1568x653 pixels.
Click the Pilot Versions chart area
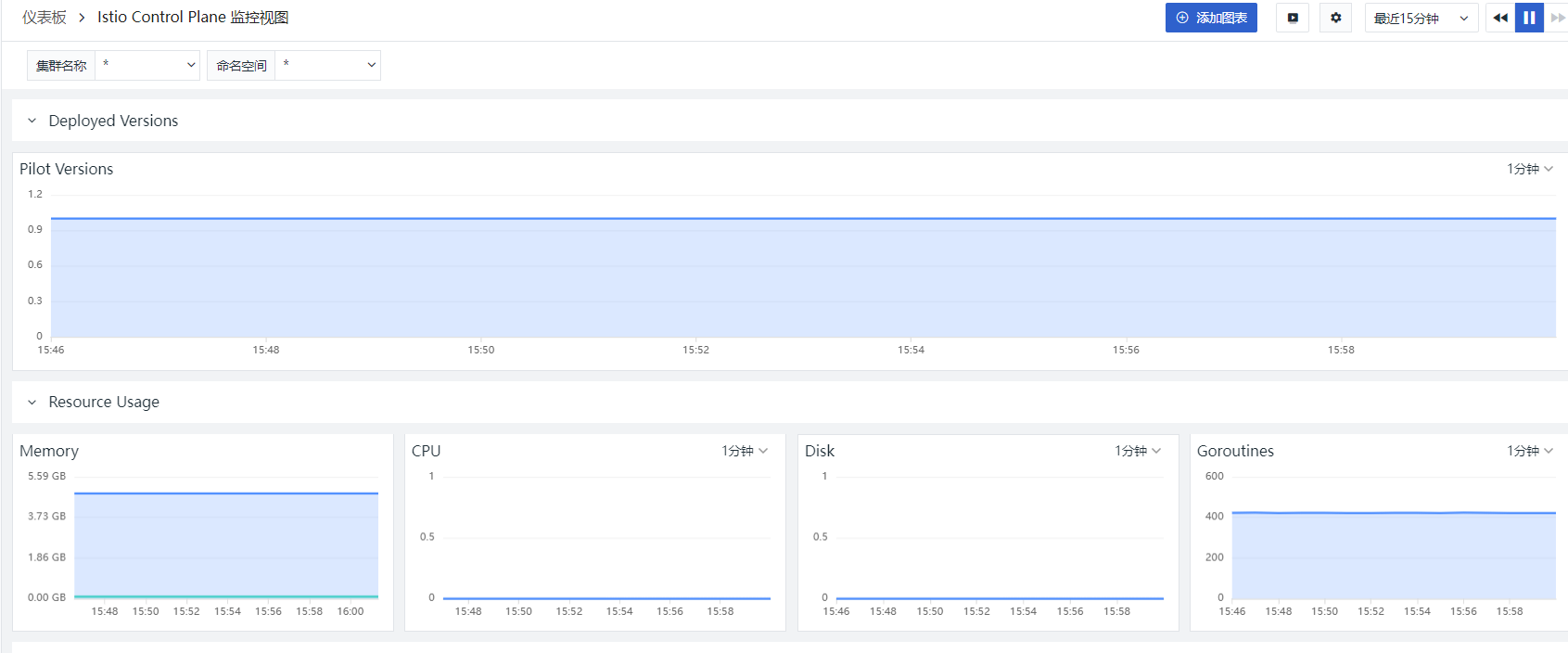point(803,266)
